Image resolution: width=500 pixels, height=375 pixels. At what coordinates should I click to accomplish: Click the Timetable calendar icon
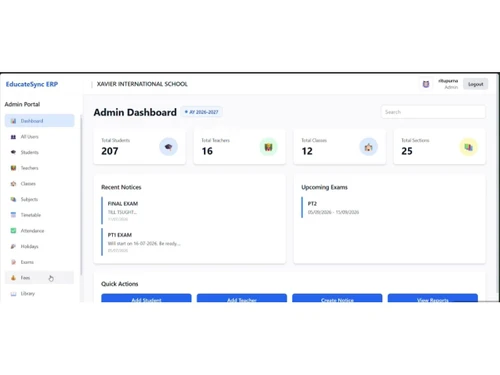click(x=13, y=215)
